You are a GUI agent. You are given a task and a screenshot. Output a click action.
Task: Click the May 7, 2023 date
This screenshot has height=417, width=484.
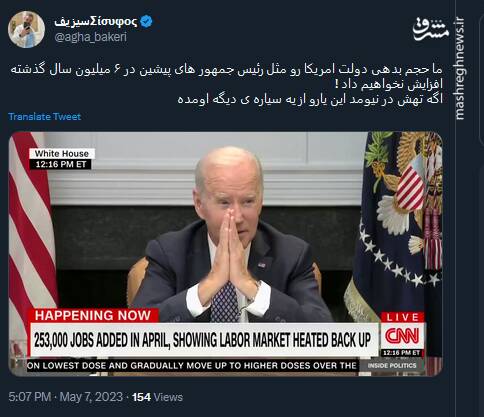tap(91, 397)
